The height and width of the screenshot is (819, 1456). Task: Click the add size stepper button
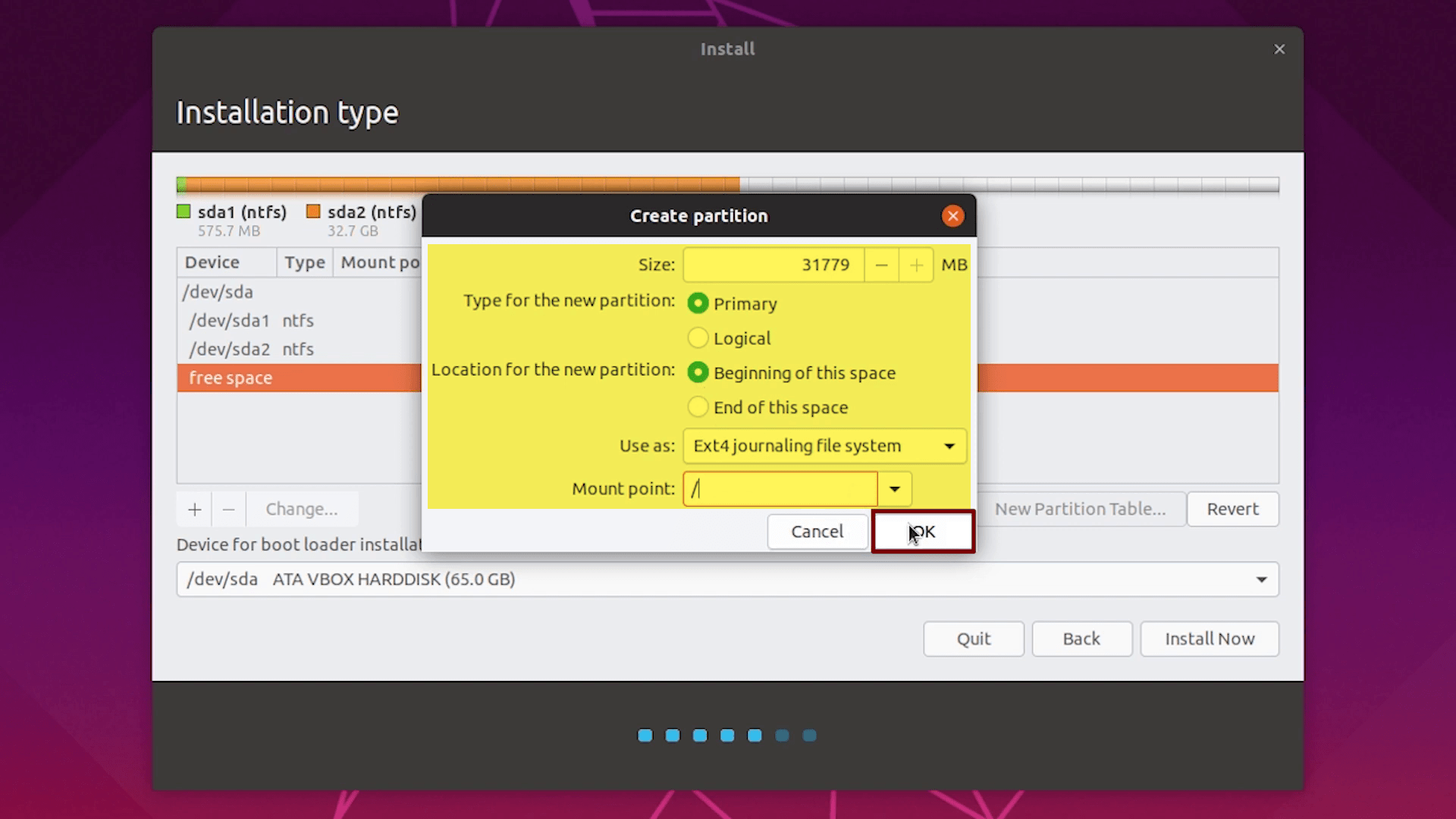point(916,264)
